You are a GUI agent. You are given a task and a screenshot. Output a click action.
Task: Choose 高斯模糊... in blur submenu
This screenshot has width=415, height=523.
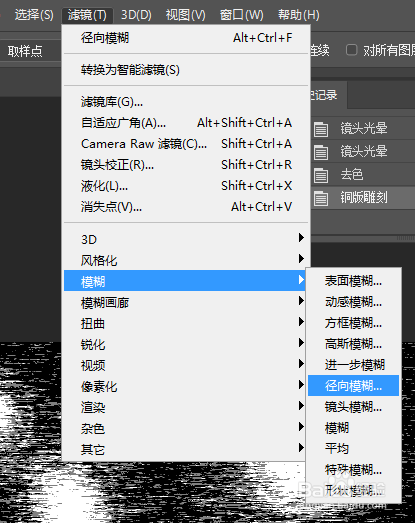[353, 344]
